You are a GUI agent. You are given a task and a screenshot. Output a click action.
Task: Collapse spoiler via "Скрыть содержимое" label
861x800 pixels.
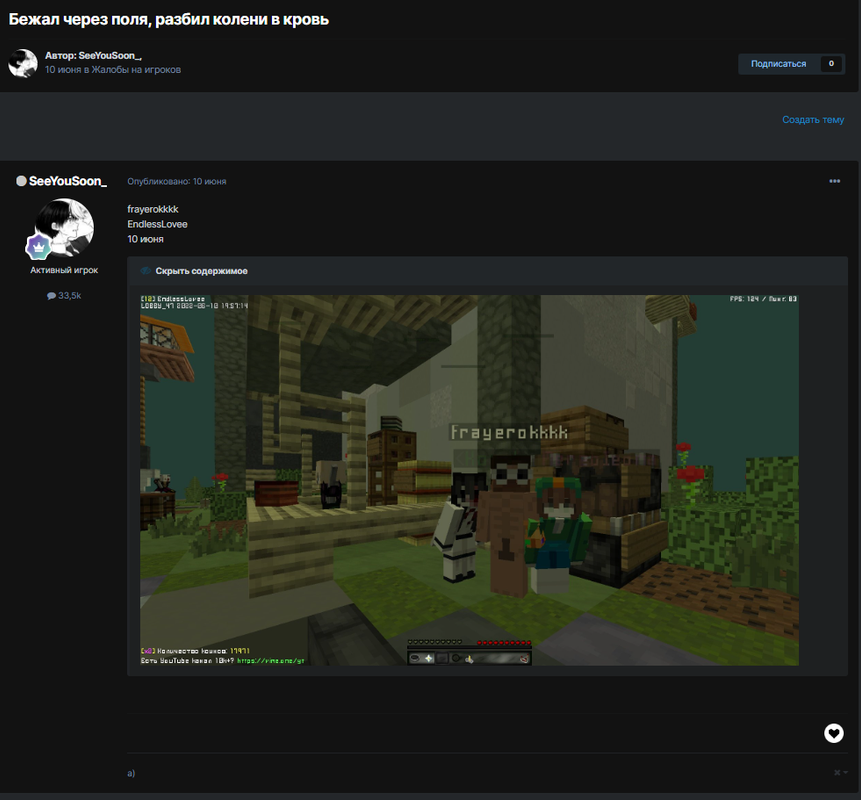pos(201,271)
